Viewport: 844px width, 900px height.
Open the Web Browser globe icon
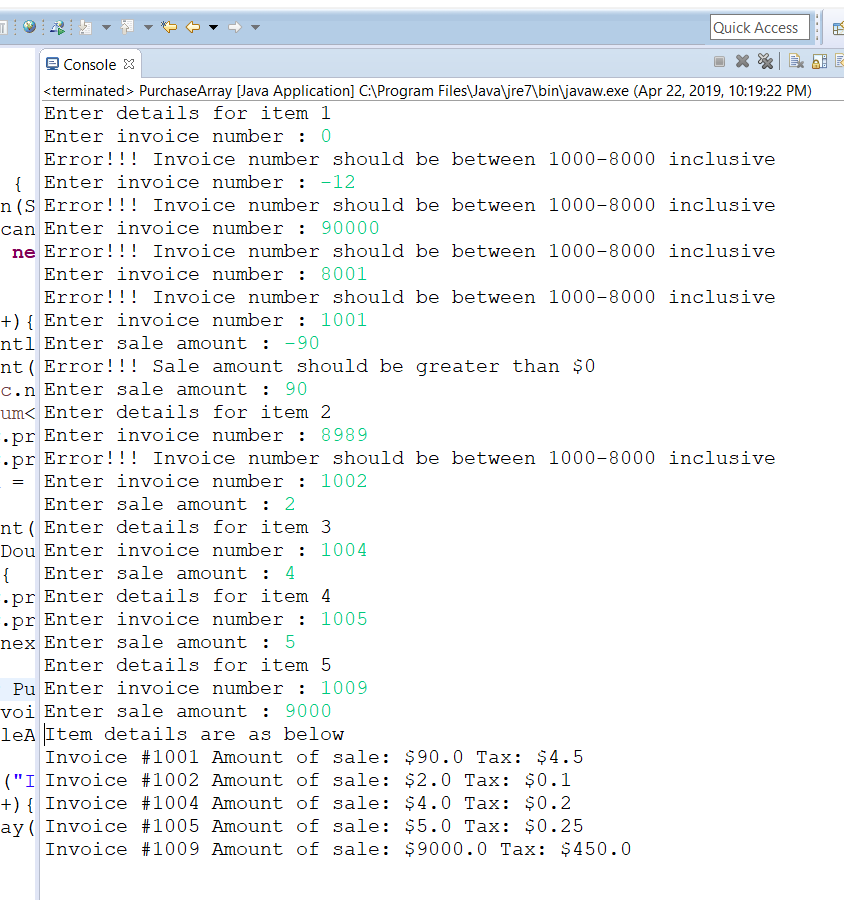(29, 26)
